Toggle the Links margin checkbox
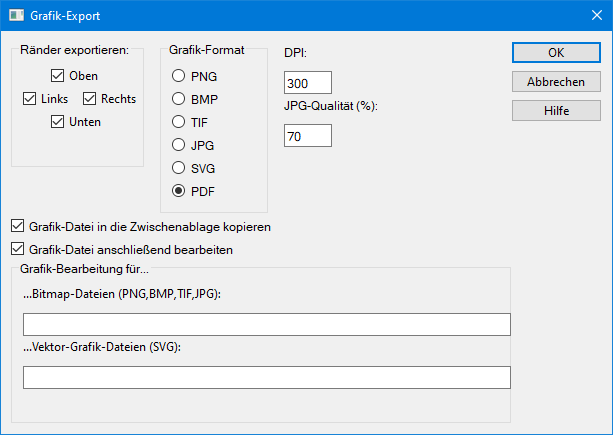Screen dimensions: 613x435 tap(29, 98)
